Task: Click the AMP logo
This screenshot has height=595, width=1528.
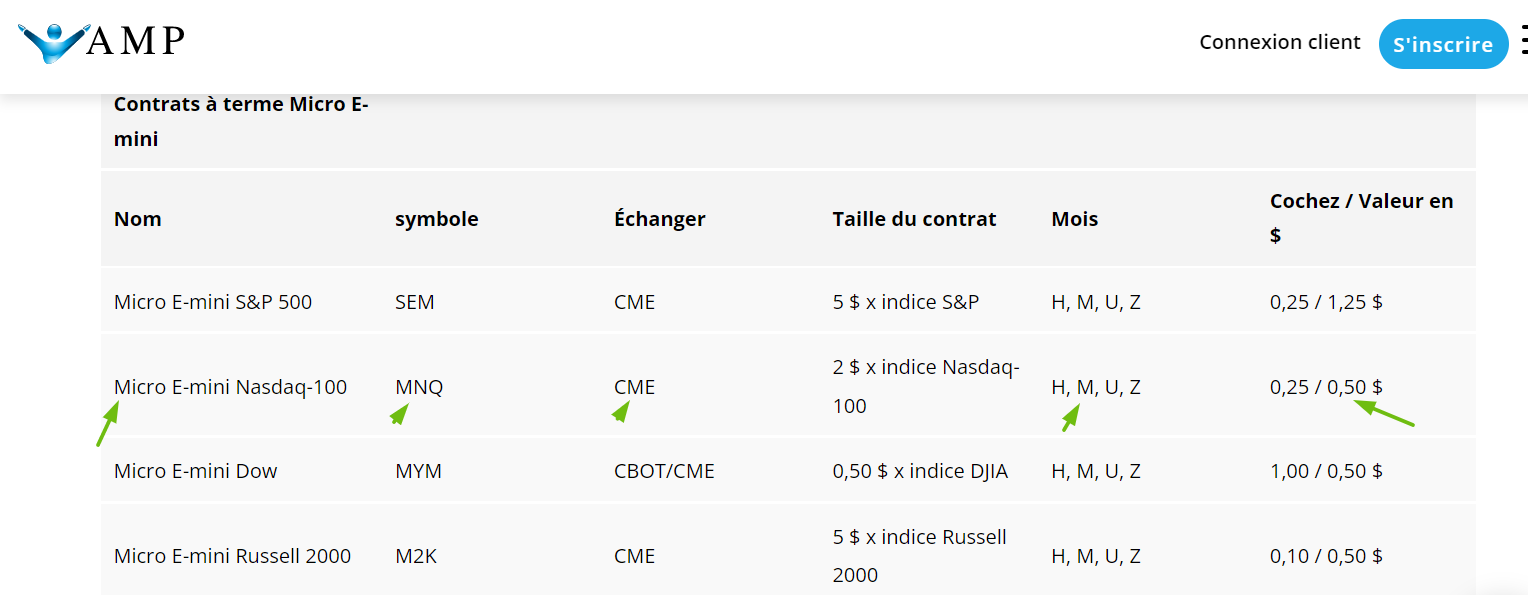Action: pyautogui.click(x=102, y=41)
